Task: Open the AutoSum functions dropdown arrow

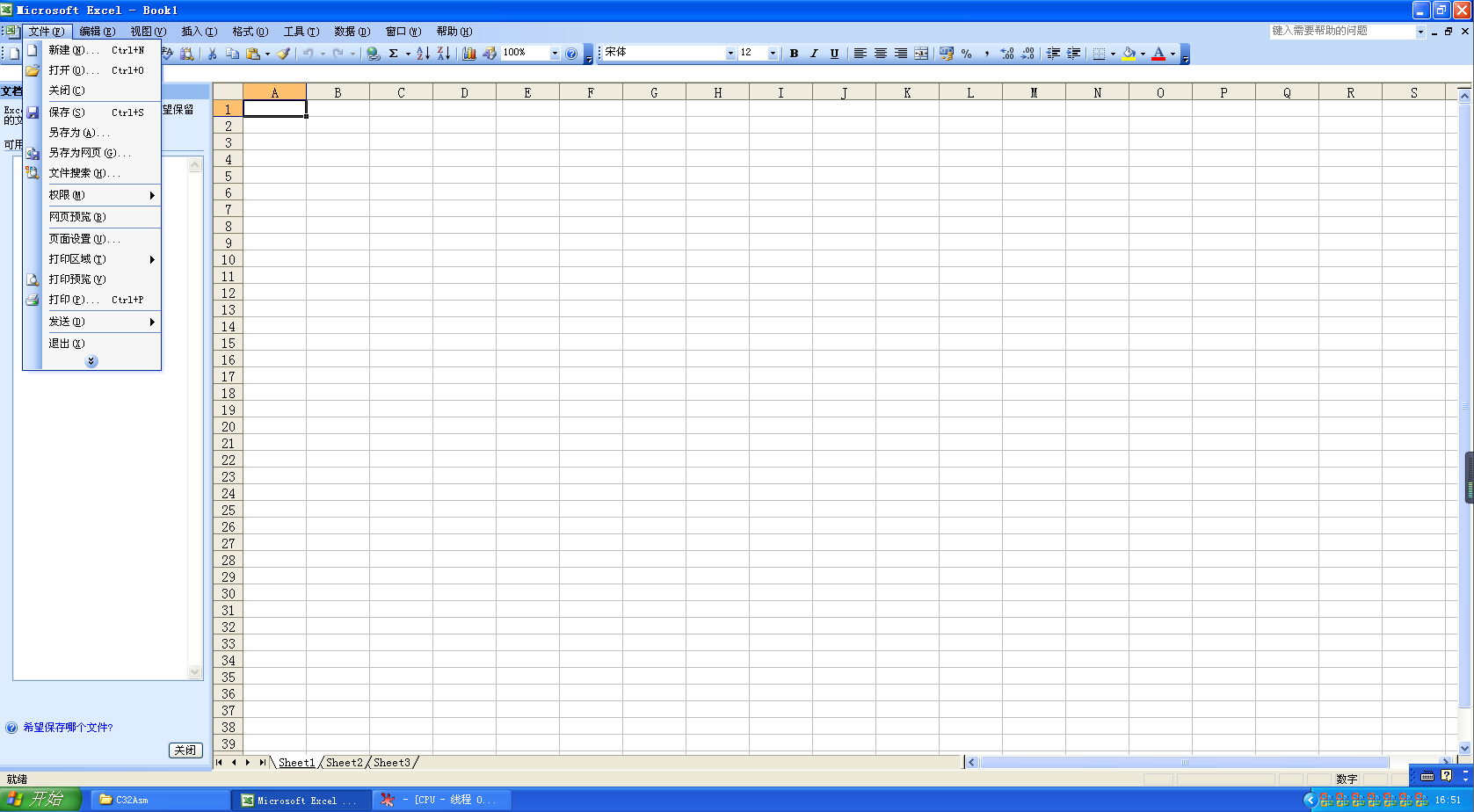Action: pos(408,54)
